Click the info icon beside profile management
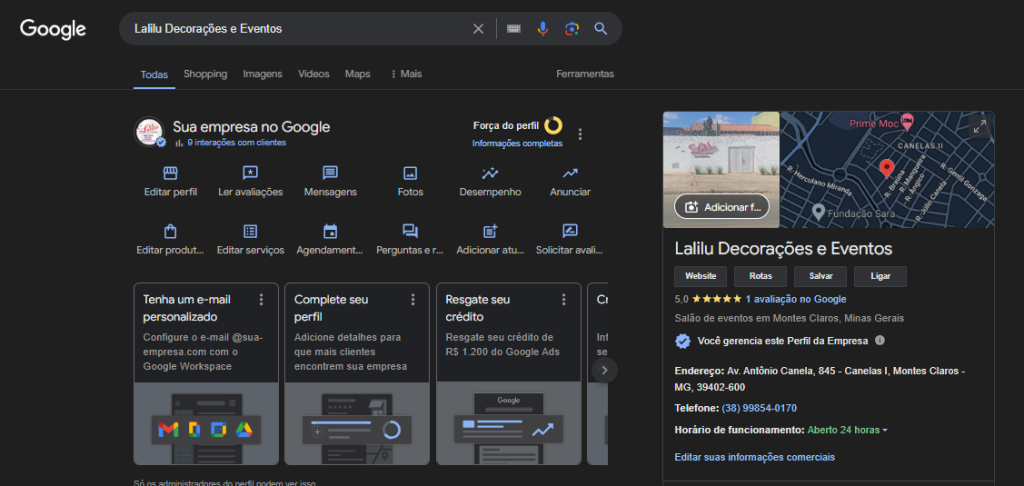 click(880, 340)
